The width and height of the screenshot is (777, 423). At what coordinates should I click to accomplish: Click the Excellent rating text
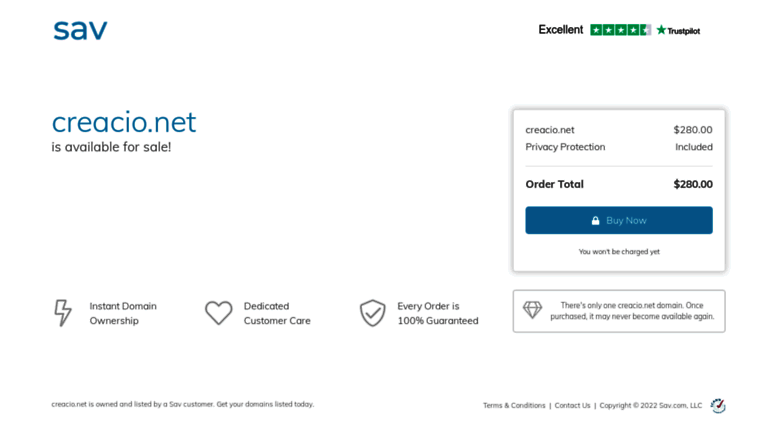click(560, 30)
